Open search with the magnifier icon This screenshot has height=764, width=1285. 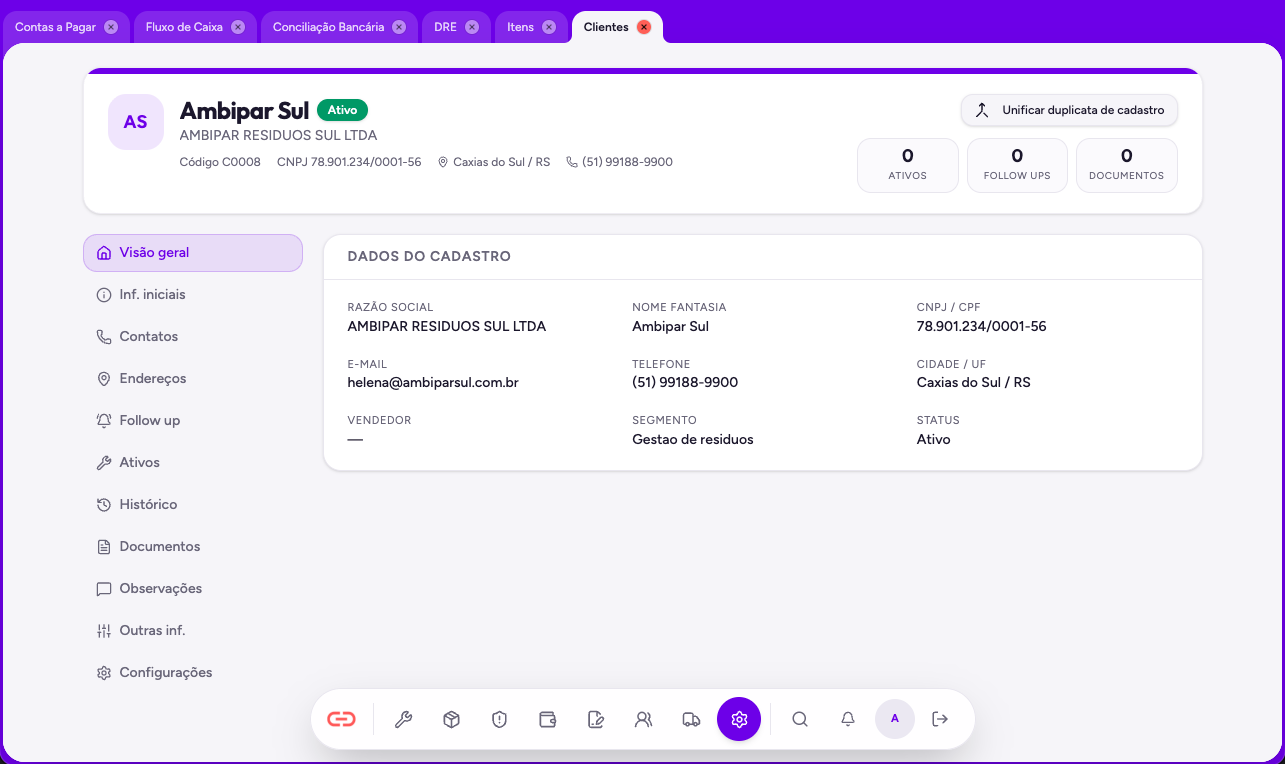coord(800,719)
